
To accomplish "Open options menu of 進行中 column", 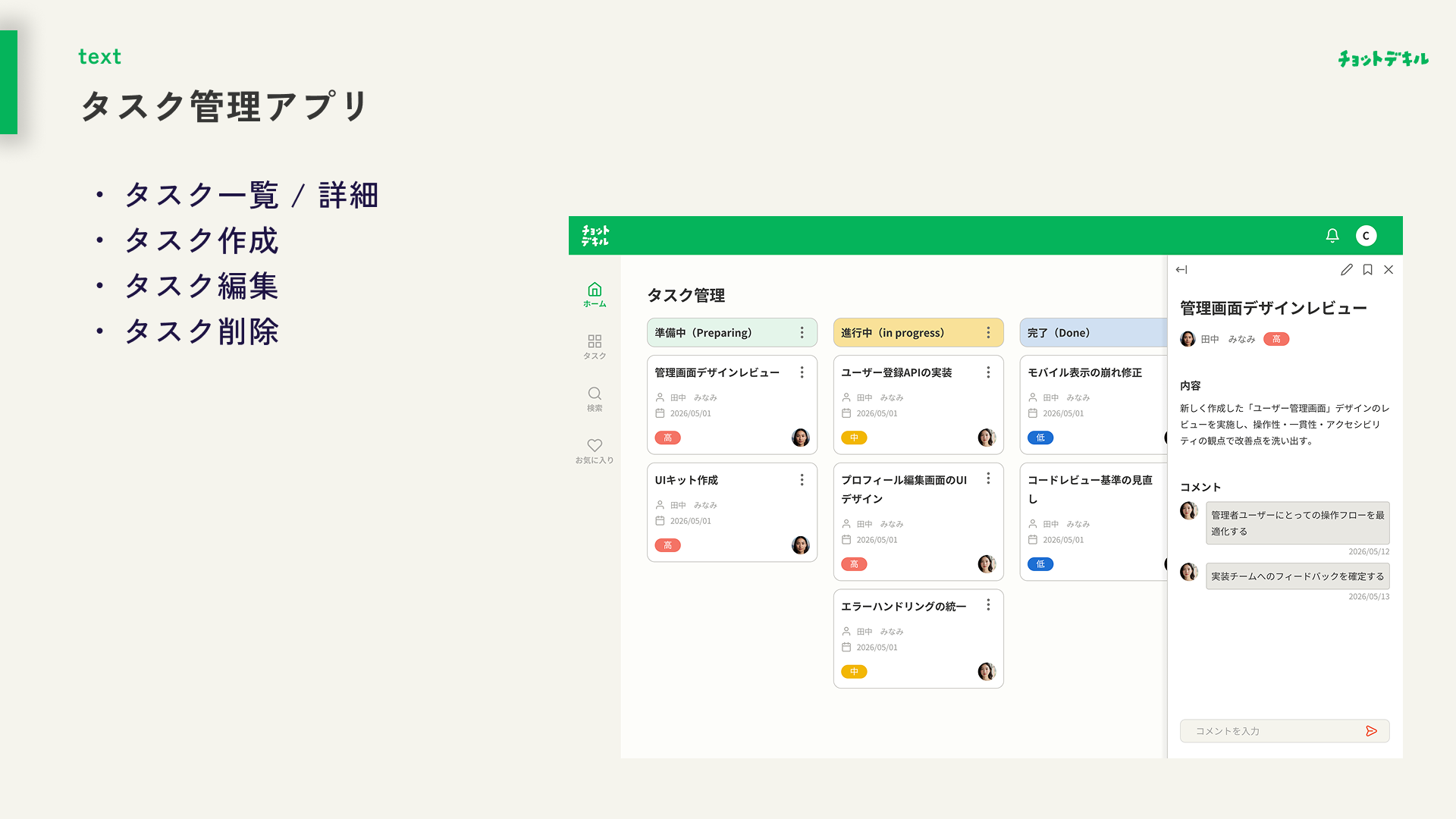I will tap(988, 332).
